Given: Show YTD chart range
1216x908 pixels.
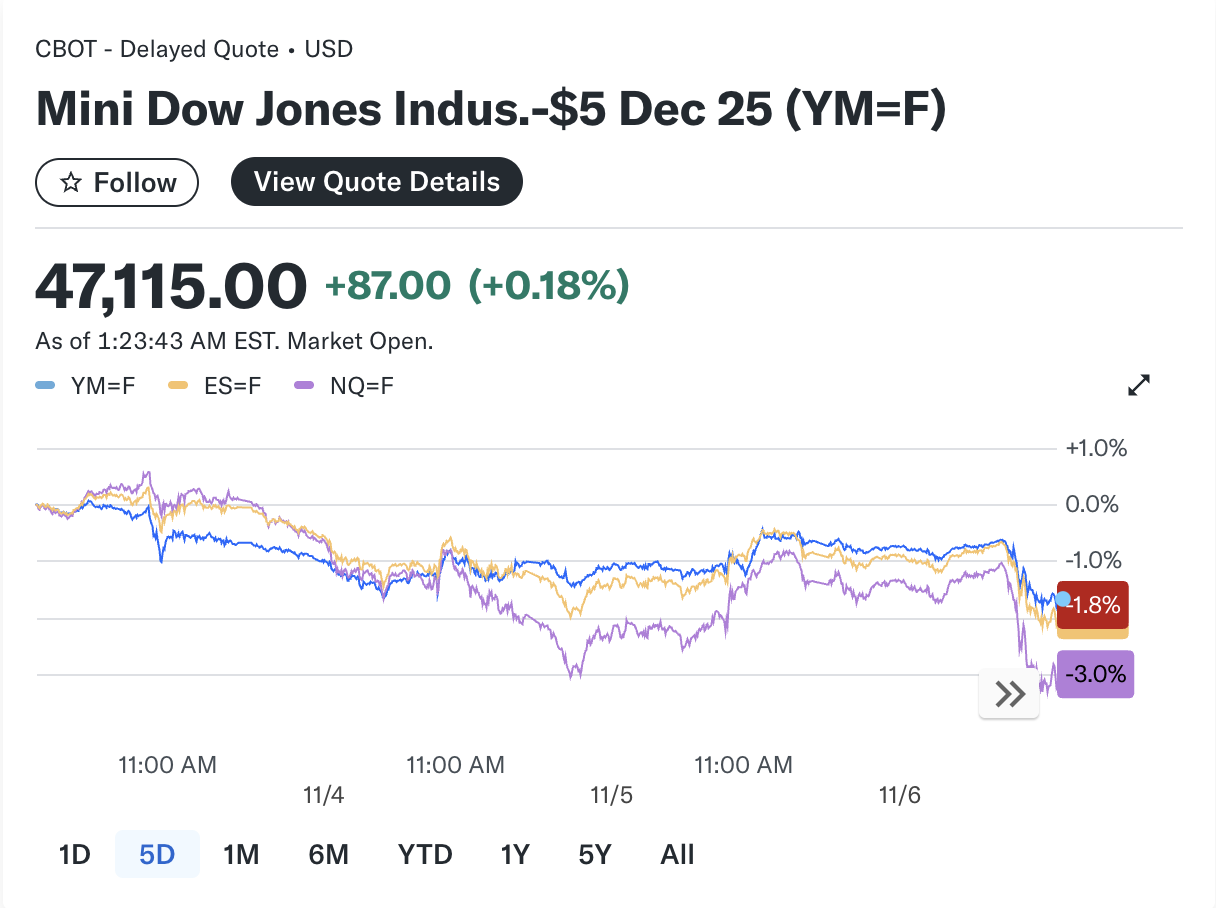Looking at the screenshot, I should point(425,855).
